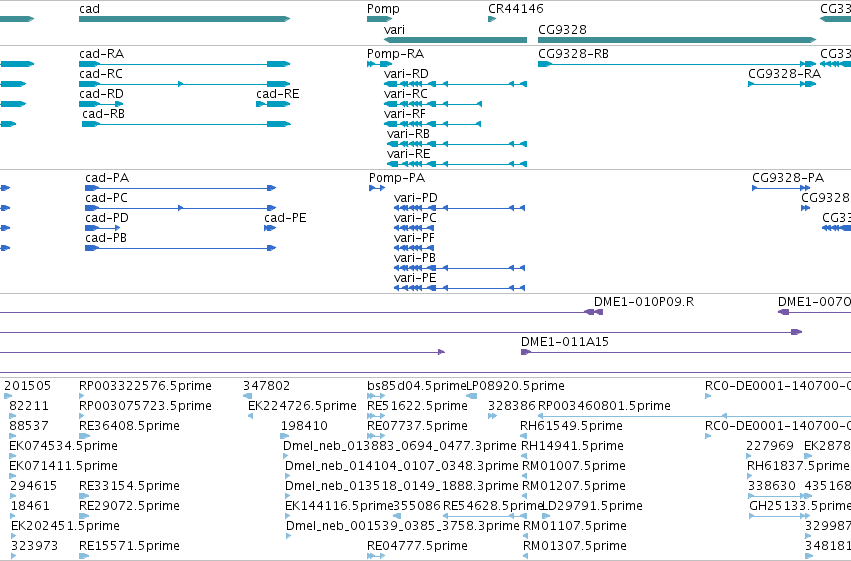Click EST RM01207.5prime
851x561 pixels.
[525, 496]
